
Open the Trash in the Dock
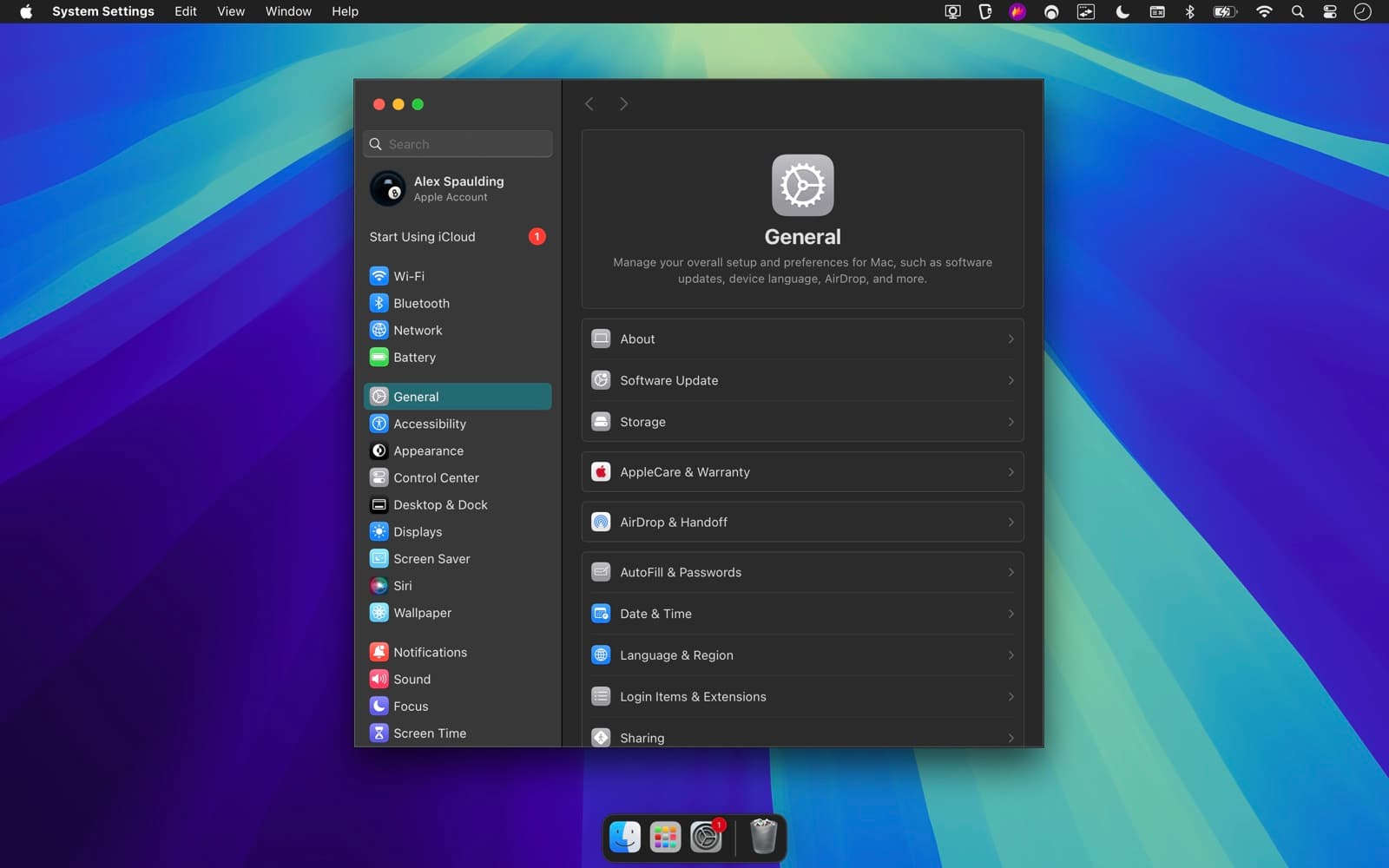click(763, 836)
